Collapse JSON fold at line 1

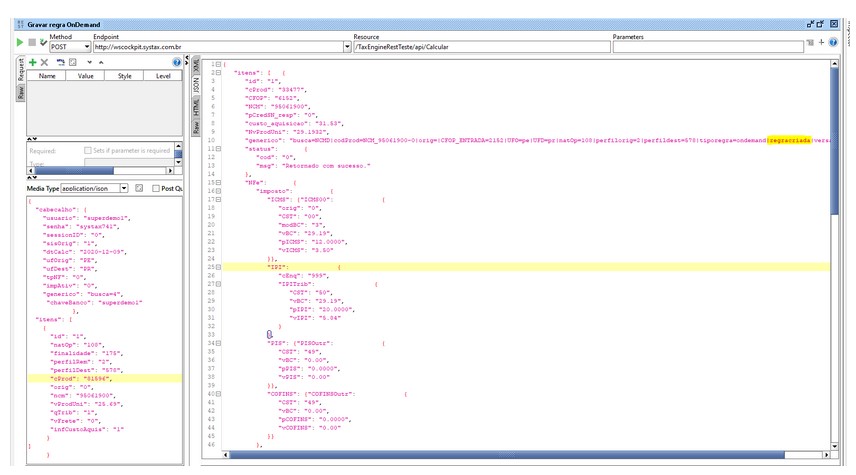coord(218,64)
